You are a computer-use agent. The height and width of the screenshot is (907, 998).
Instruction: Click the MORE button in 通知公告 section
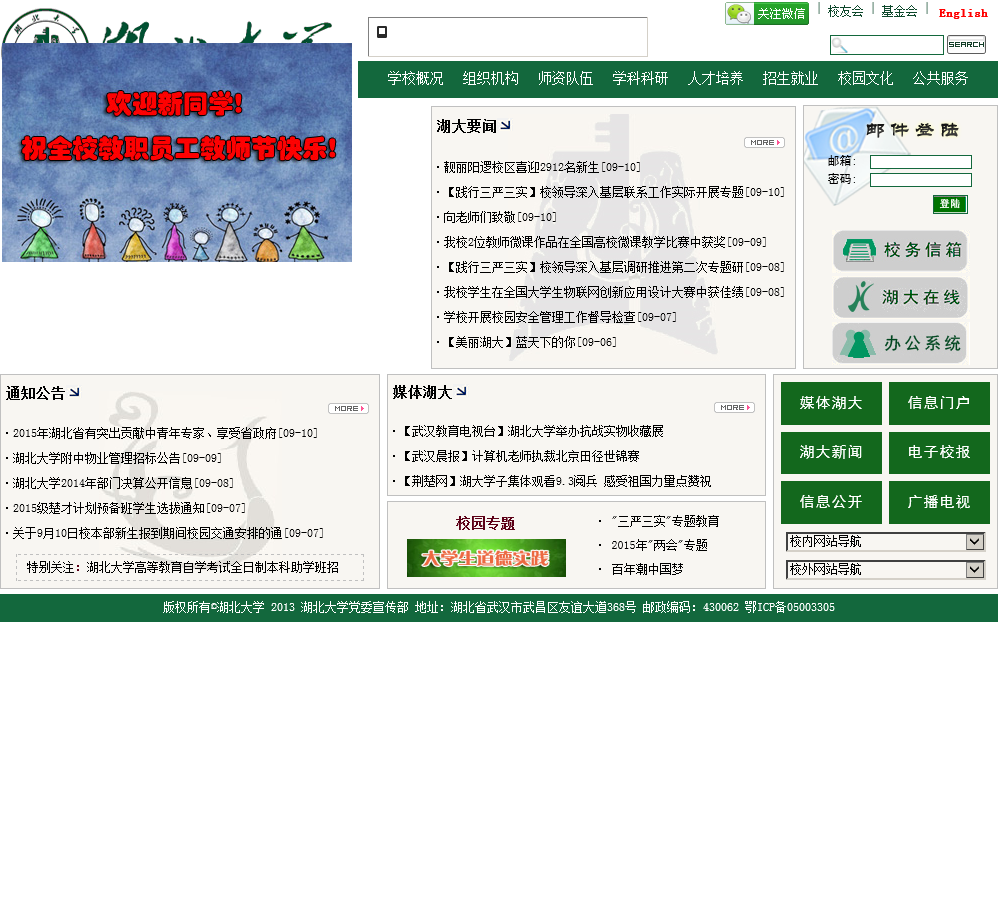[x=348, y=409]
